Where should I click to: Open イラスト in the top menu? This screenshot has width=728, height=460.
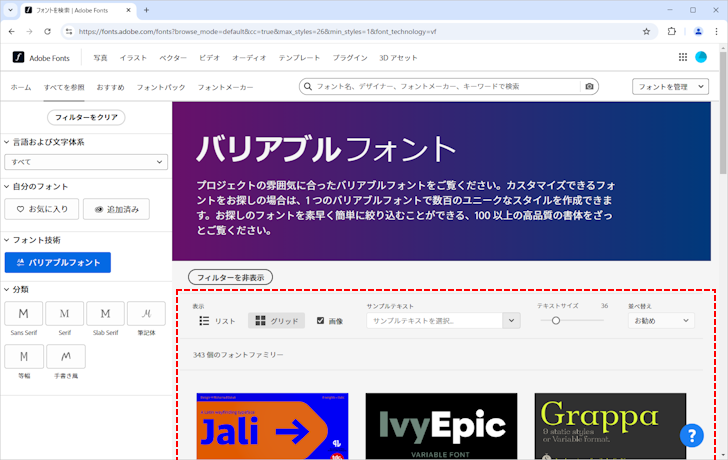pos(133,58)
